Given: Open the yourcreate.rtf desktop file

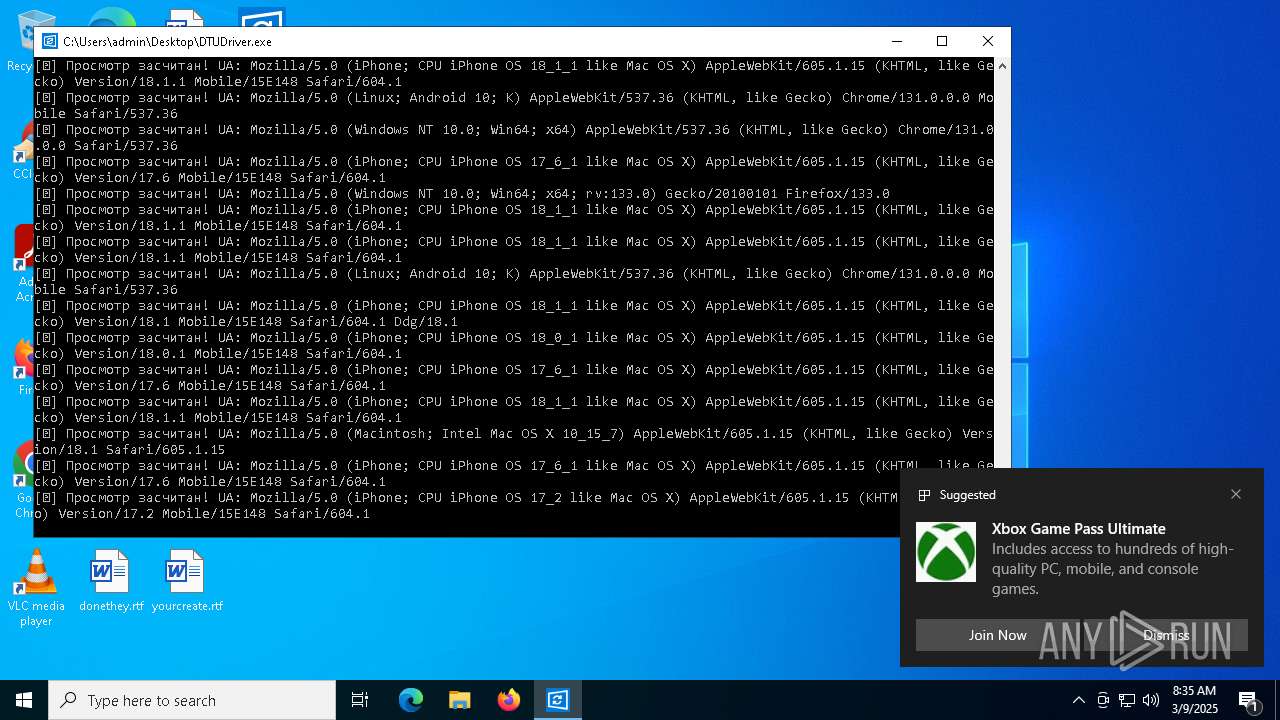Looking at the screenshot, I should 186,581.
